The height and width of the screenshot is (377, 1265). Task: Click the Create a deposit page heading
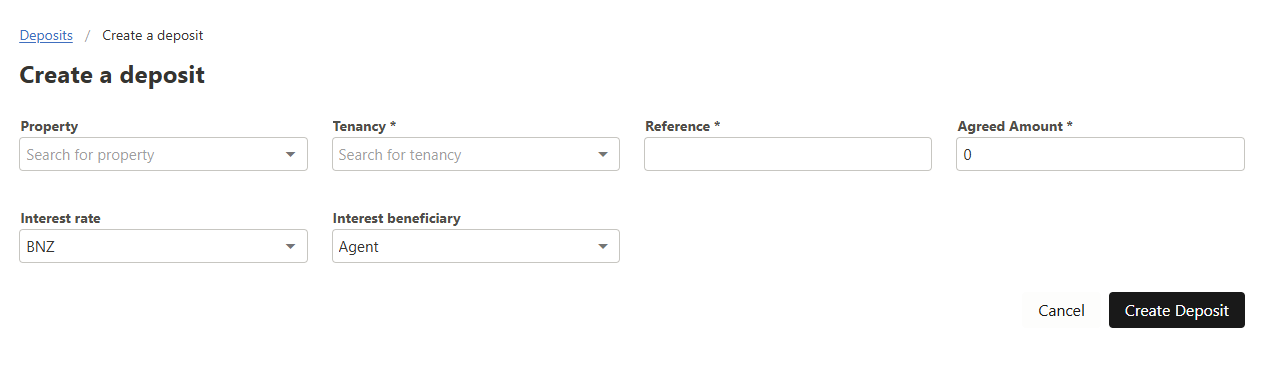112,75
